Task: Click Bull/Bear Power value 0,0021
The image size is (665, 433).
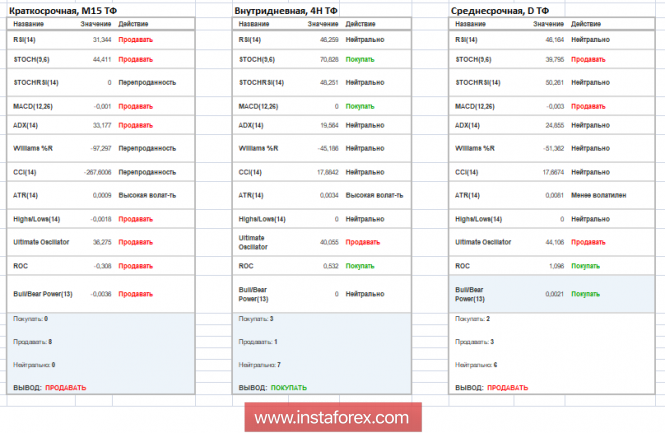Action: (555, 294)
